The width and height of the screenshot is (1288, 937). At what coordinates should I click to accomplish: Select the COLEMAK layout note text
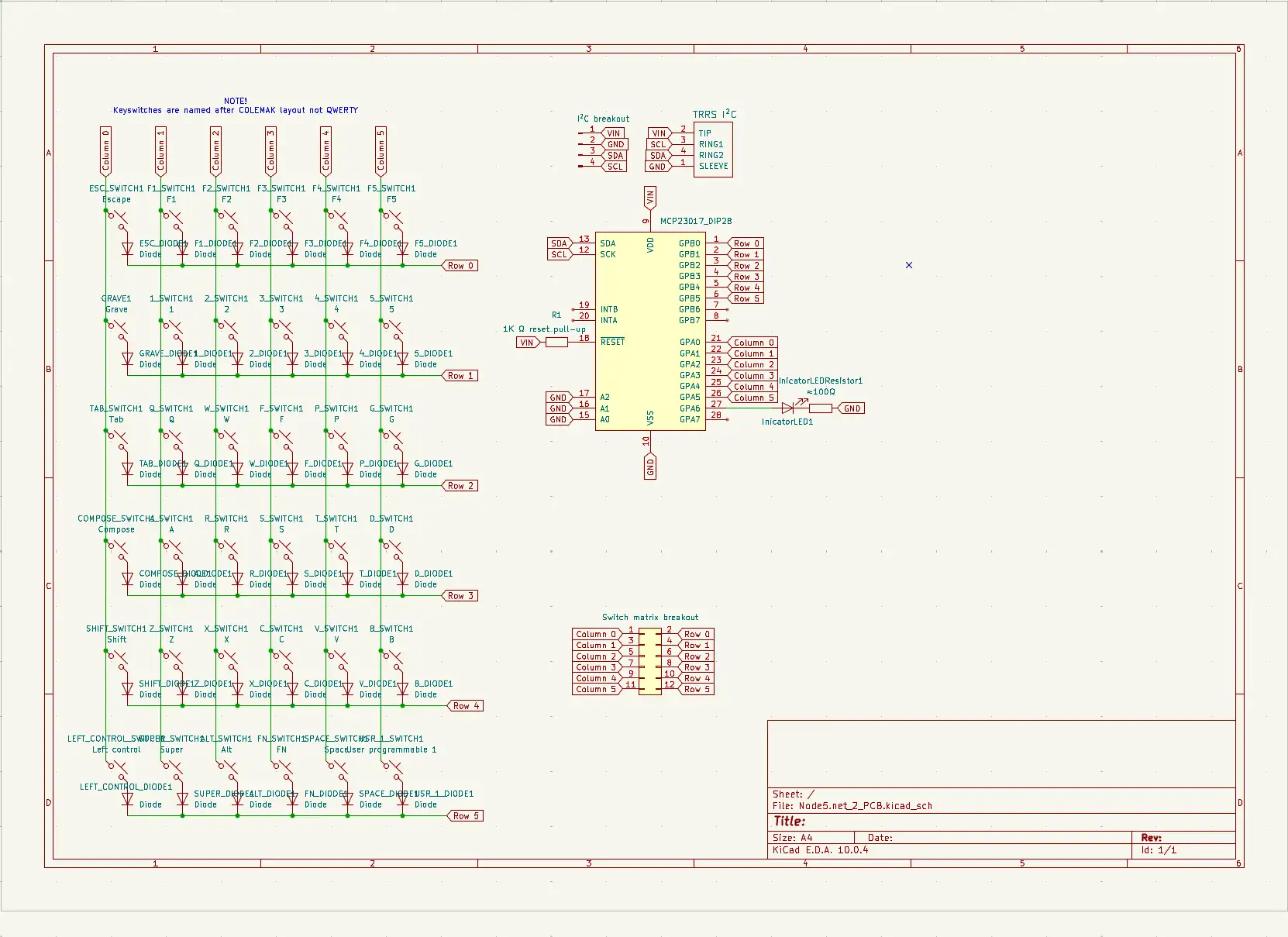pos(236,110)
